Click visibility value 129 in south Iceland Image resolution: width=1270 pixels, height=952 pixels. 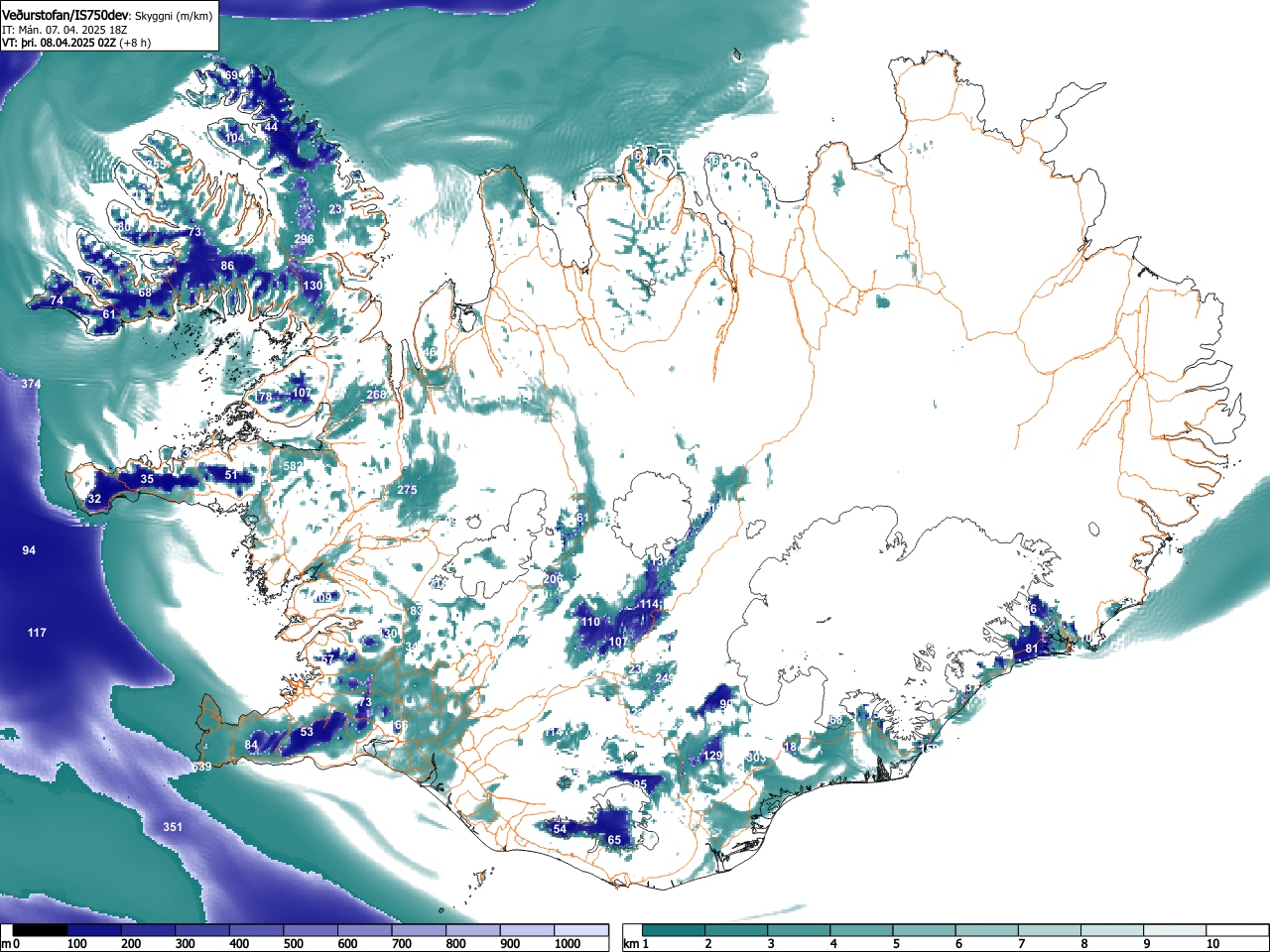712,756
